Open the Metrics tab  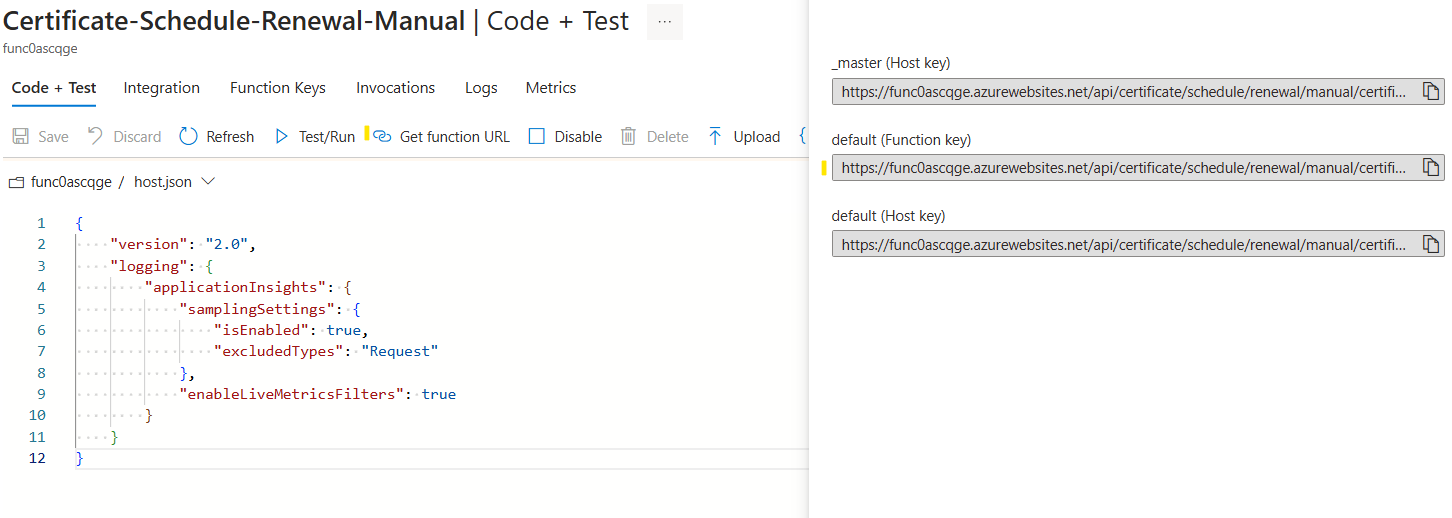[x=551, y=88]
